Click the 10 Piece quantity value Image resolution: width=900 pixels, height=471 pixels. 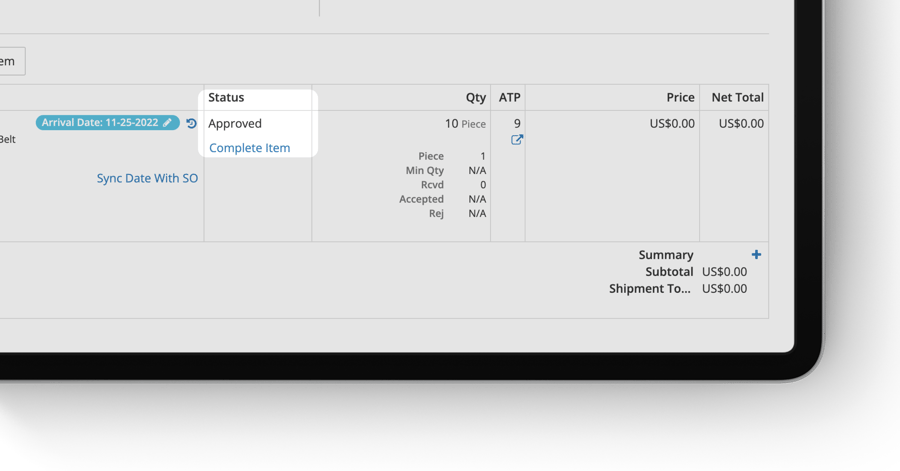click(465, 124)
